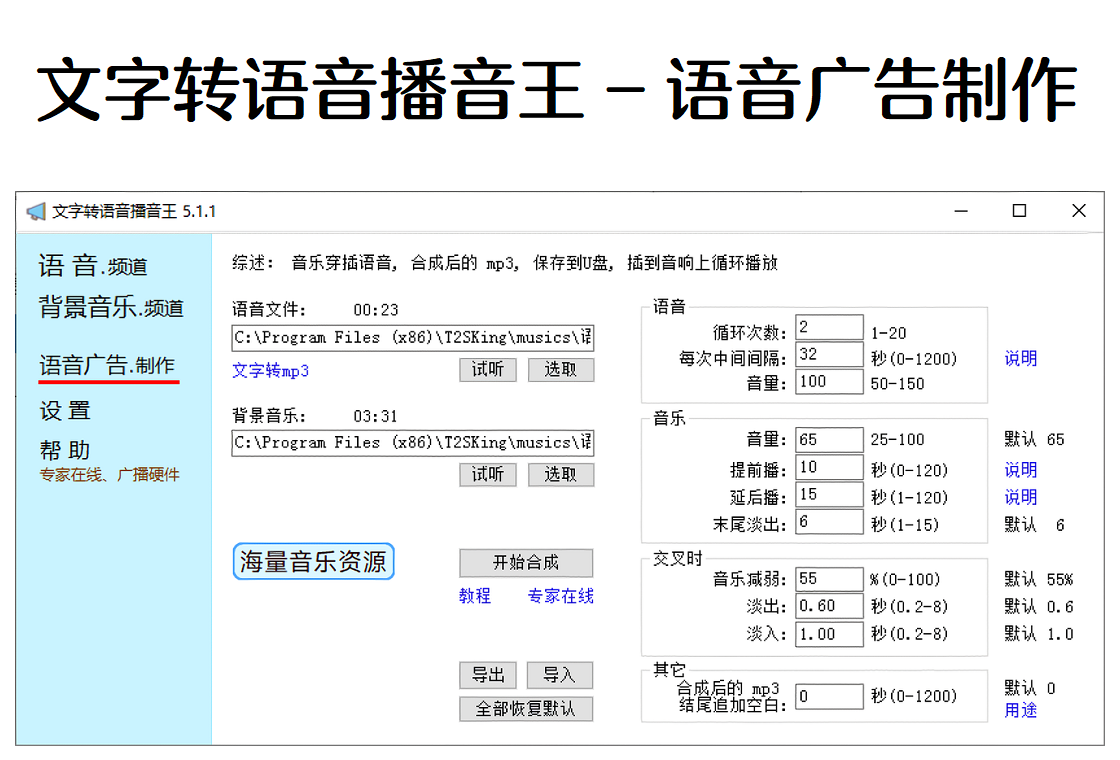Screen dimensions: 1120x760
Task: Select 语音广告.制作 sidebar item
Action: pyautogui.click(x=107, y=365)
